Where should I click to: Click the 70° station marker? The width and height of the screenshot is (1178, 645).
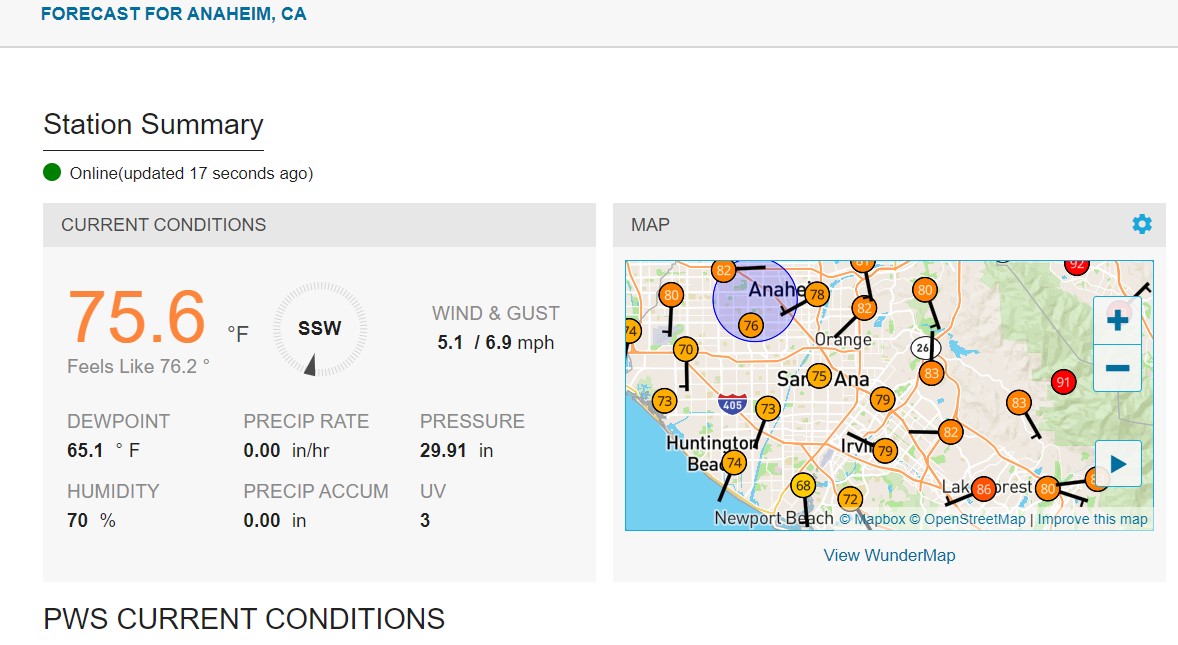click(x=685, y=350)
